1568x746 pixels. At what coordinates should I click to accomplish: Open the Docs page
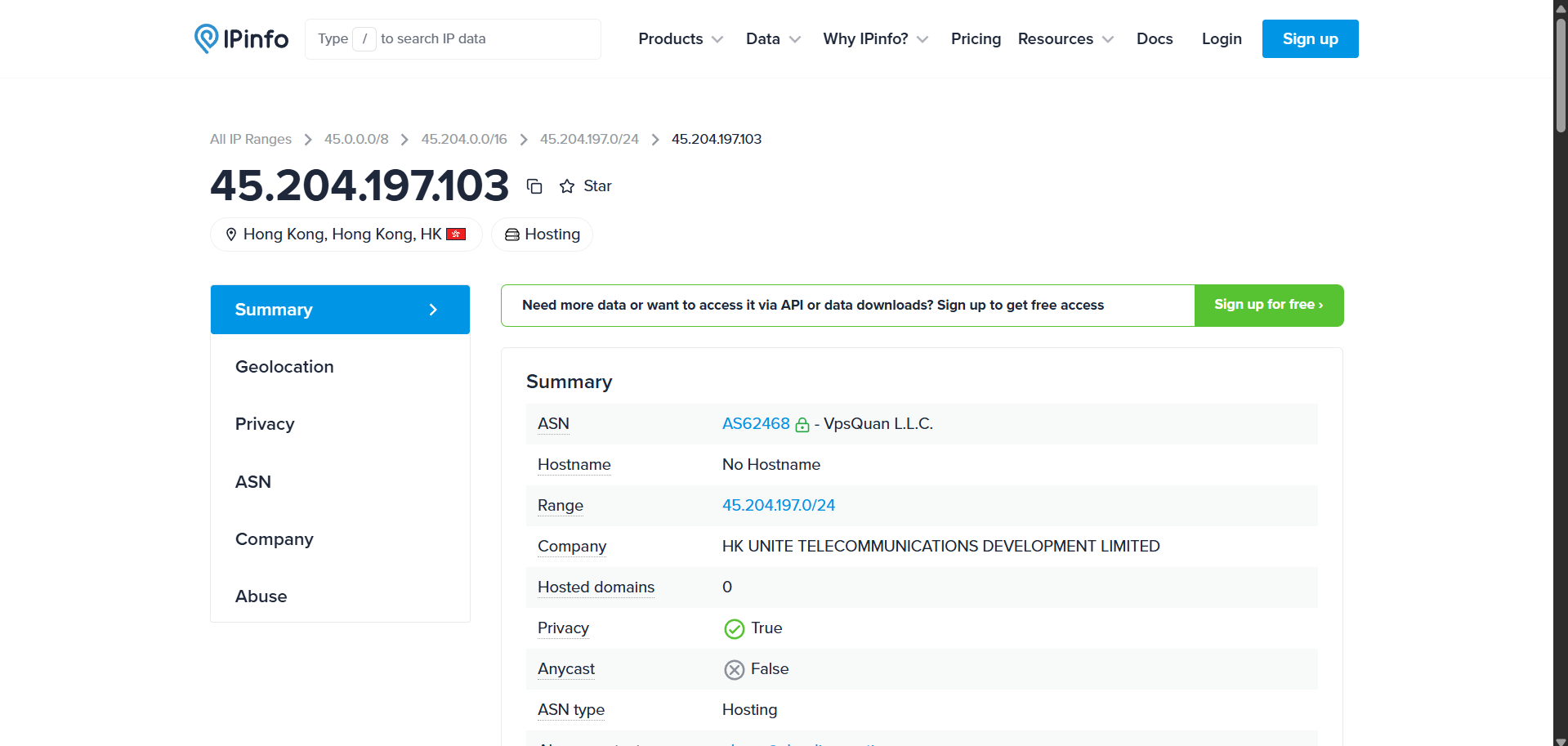[x=1155, y=38]
